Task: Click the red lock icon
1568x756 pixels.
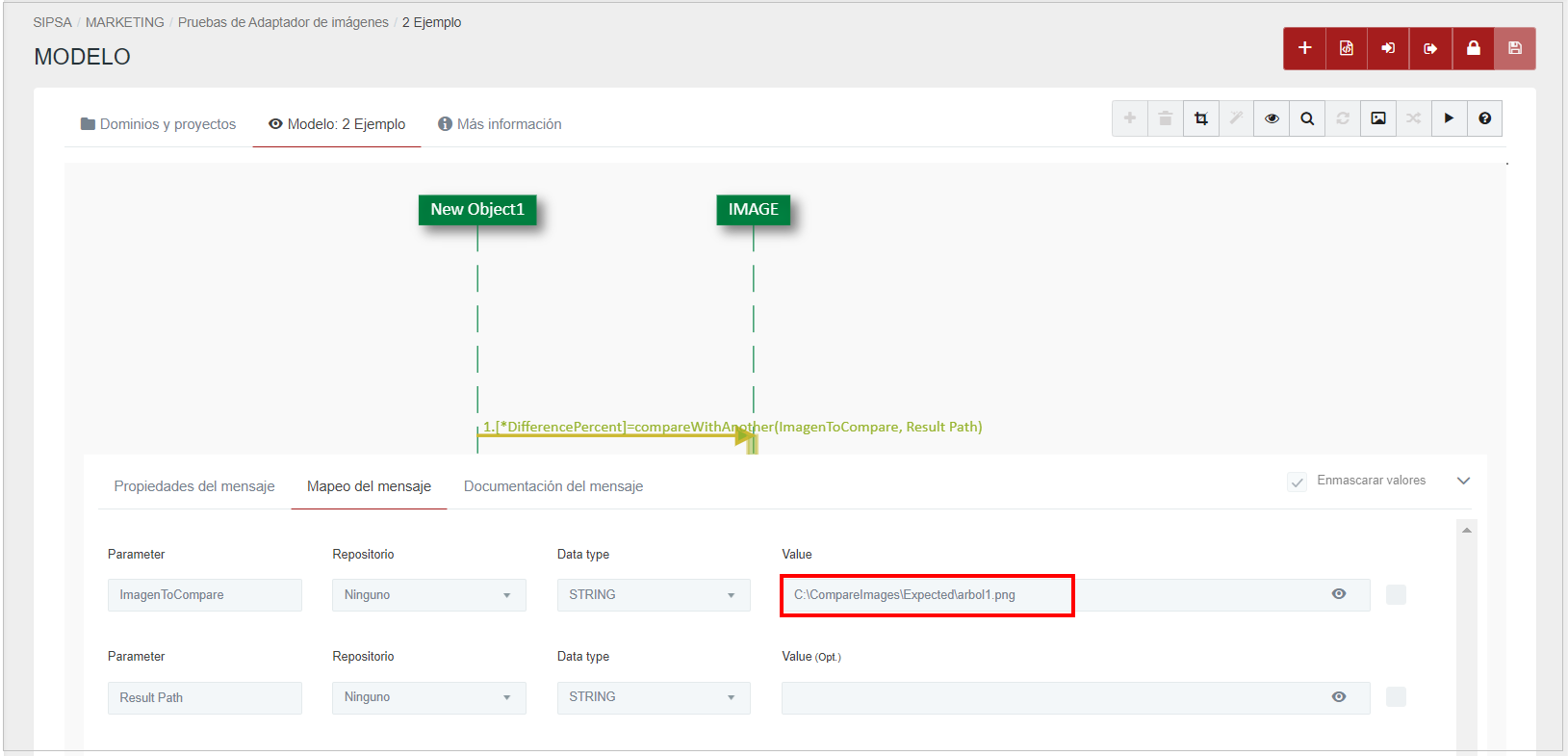Action: [1473, 48]
